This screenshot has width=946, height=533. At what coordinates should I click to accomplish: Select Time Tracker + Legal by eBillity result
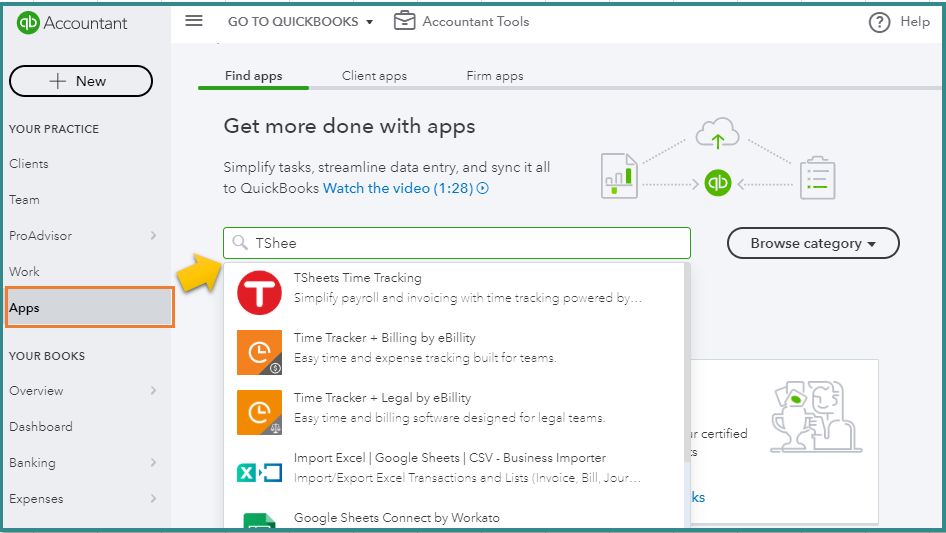[x=456, y=412]
